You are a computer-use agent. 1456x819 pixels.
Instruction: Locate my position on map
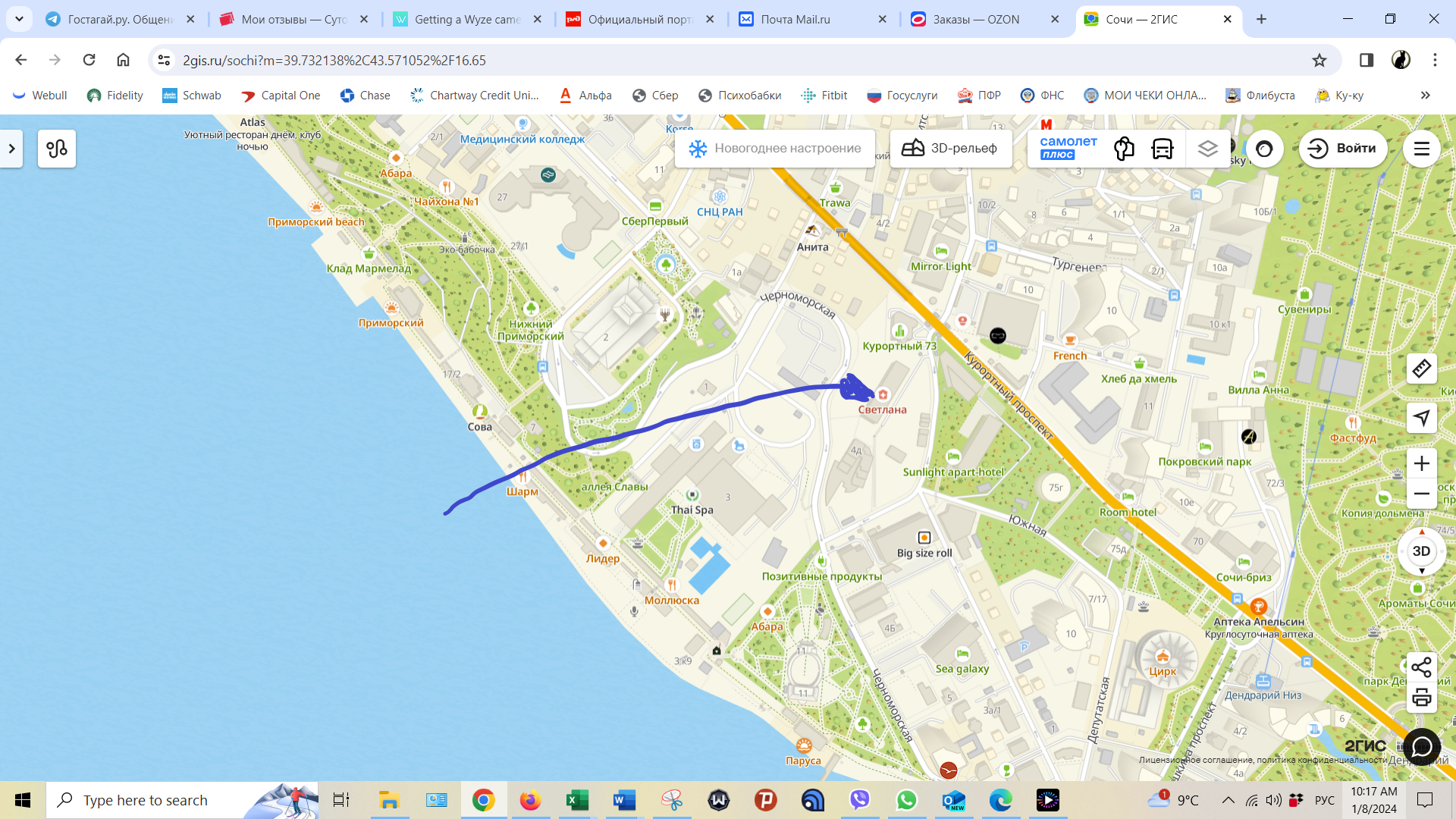click(1421, 417)
